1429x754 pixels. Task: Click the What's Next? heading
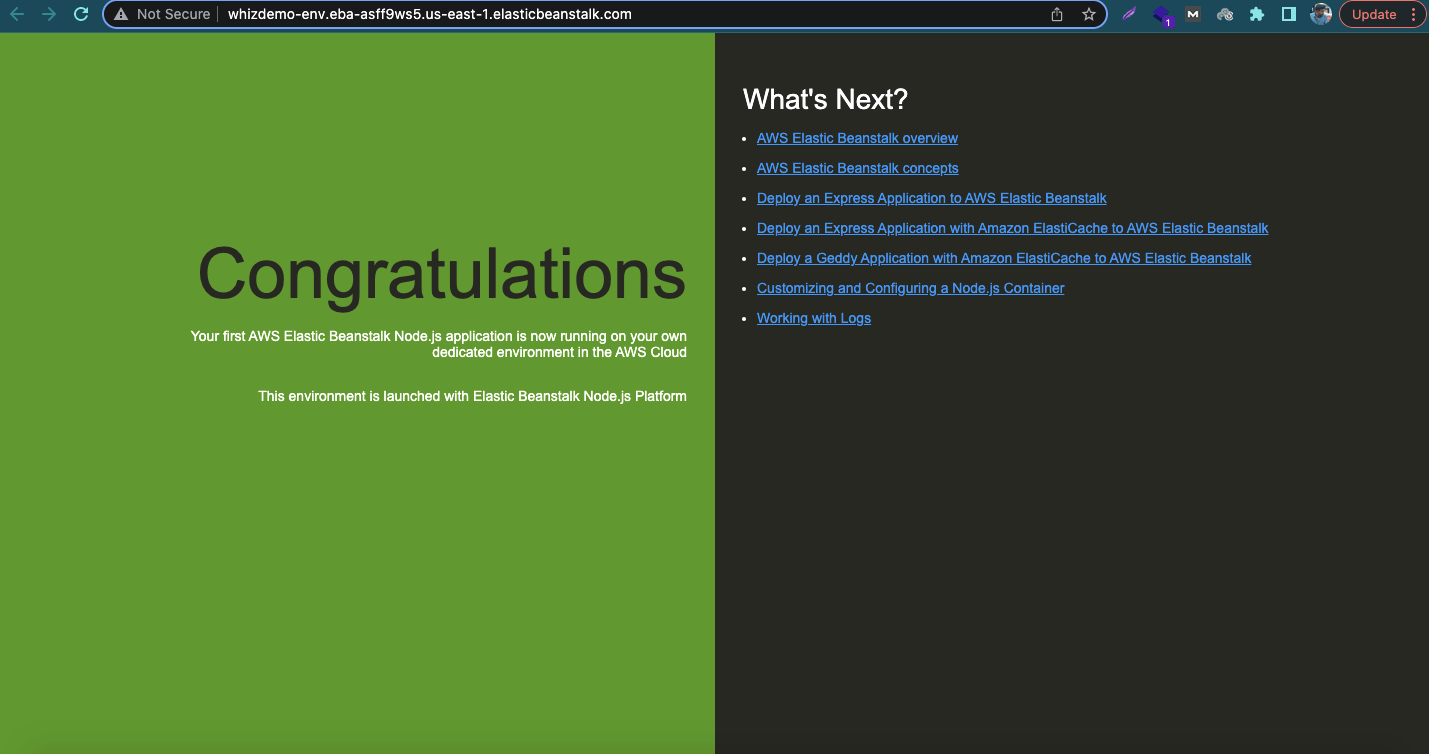pos(825,99)
